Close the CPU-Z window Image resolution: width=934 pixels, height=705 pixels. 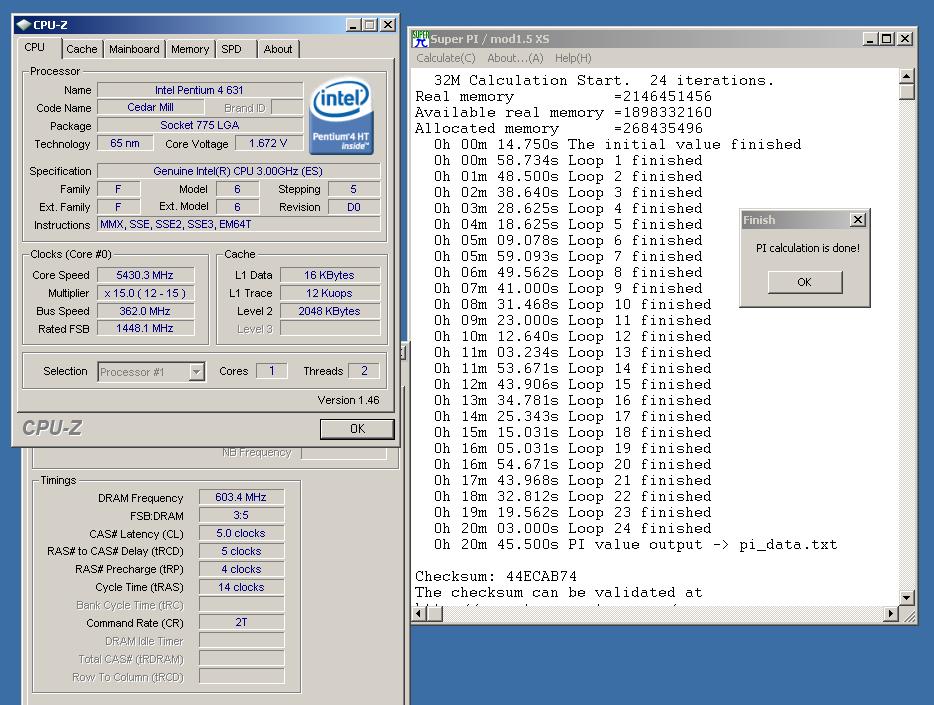coord(388,24)
